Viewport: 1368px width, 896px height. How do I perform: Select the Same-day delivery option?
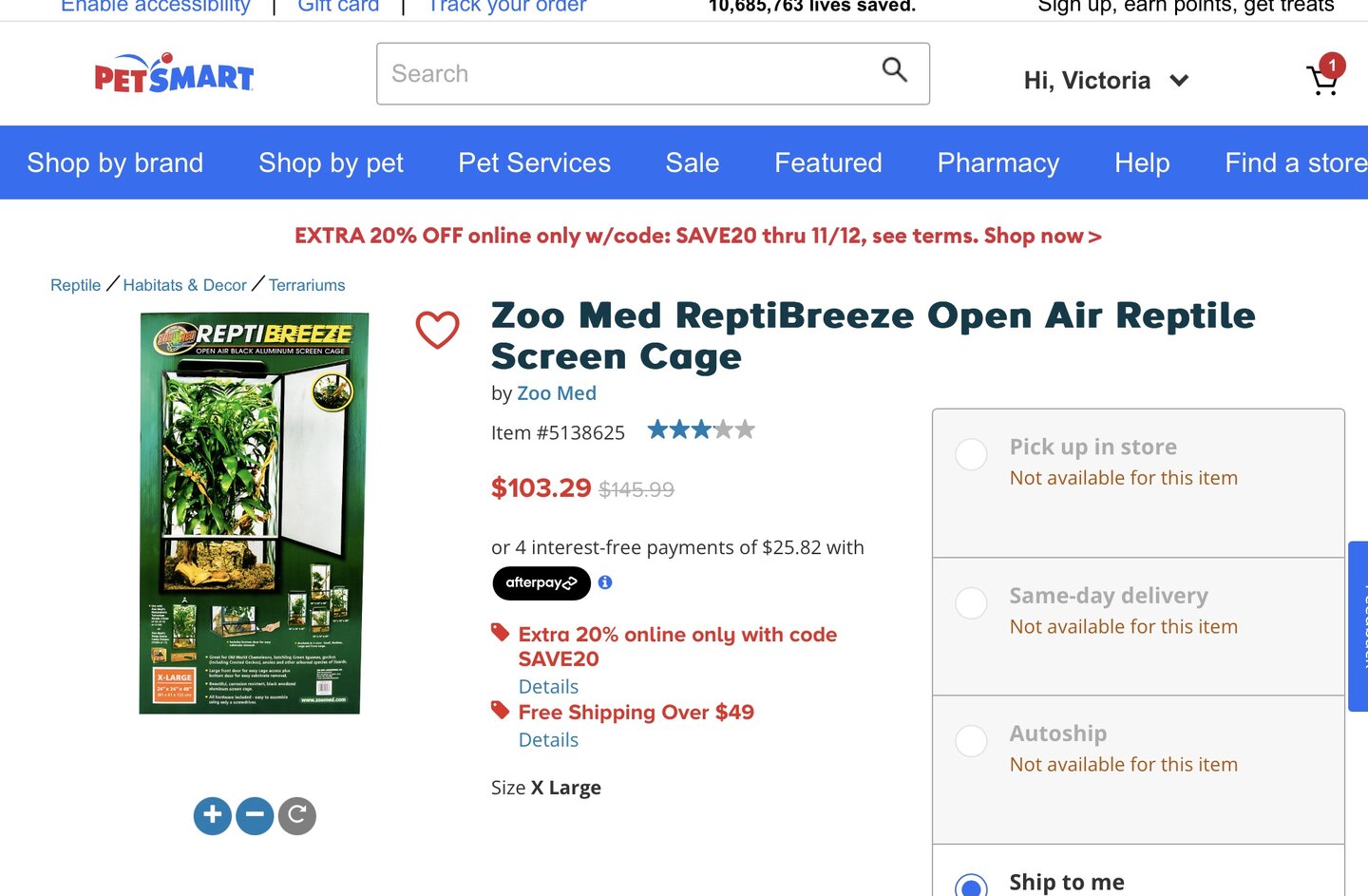pos(971,603)
